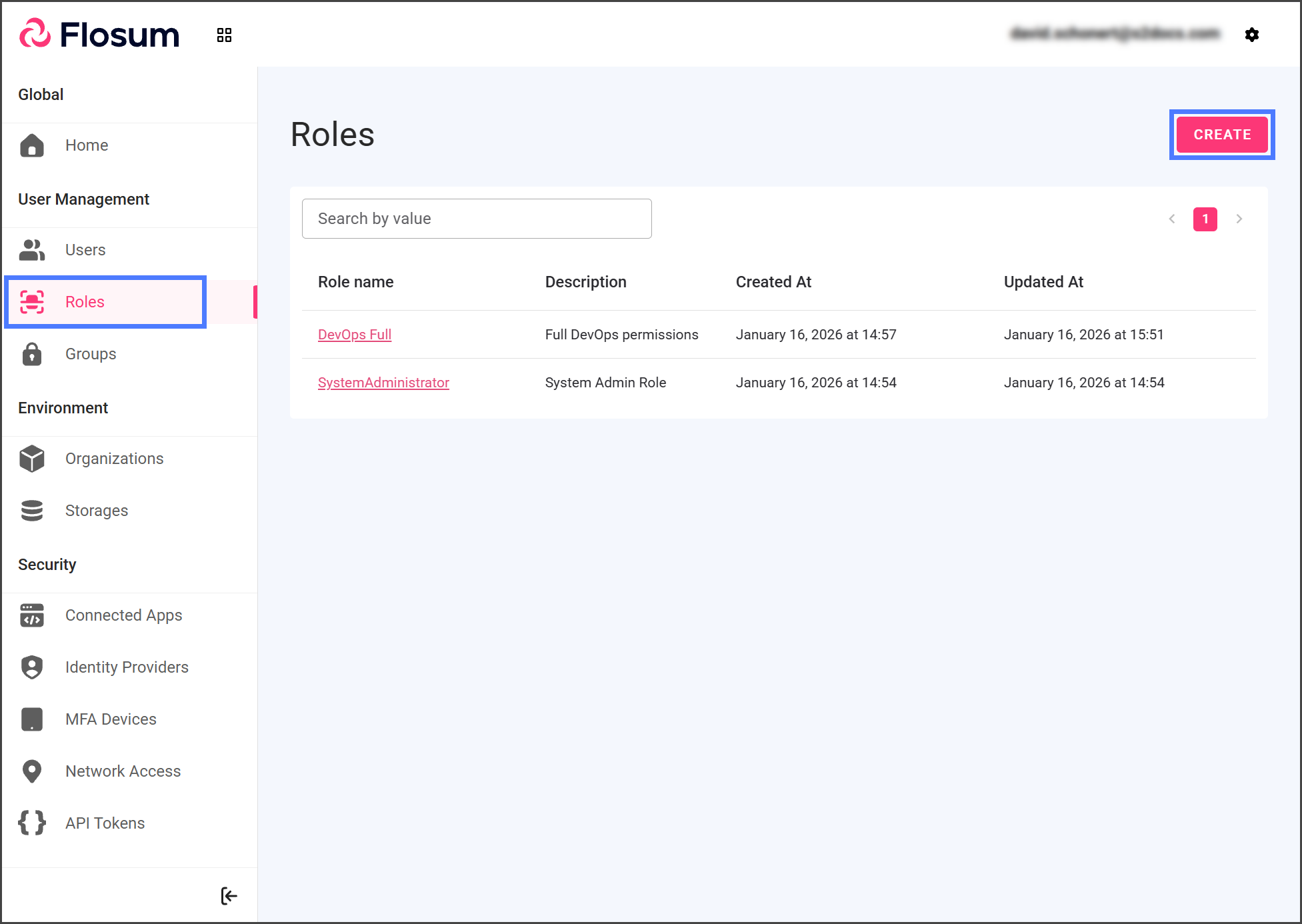
Task: Open the SystemAdministrator role link
Action: [383, 383]
